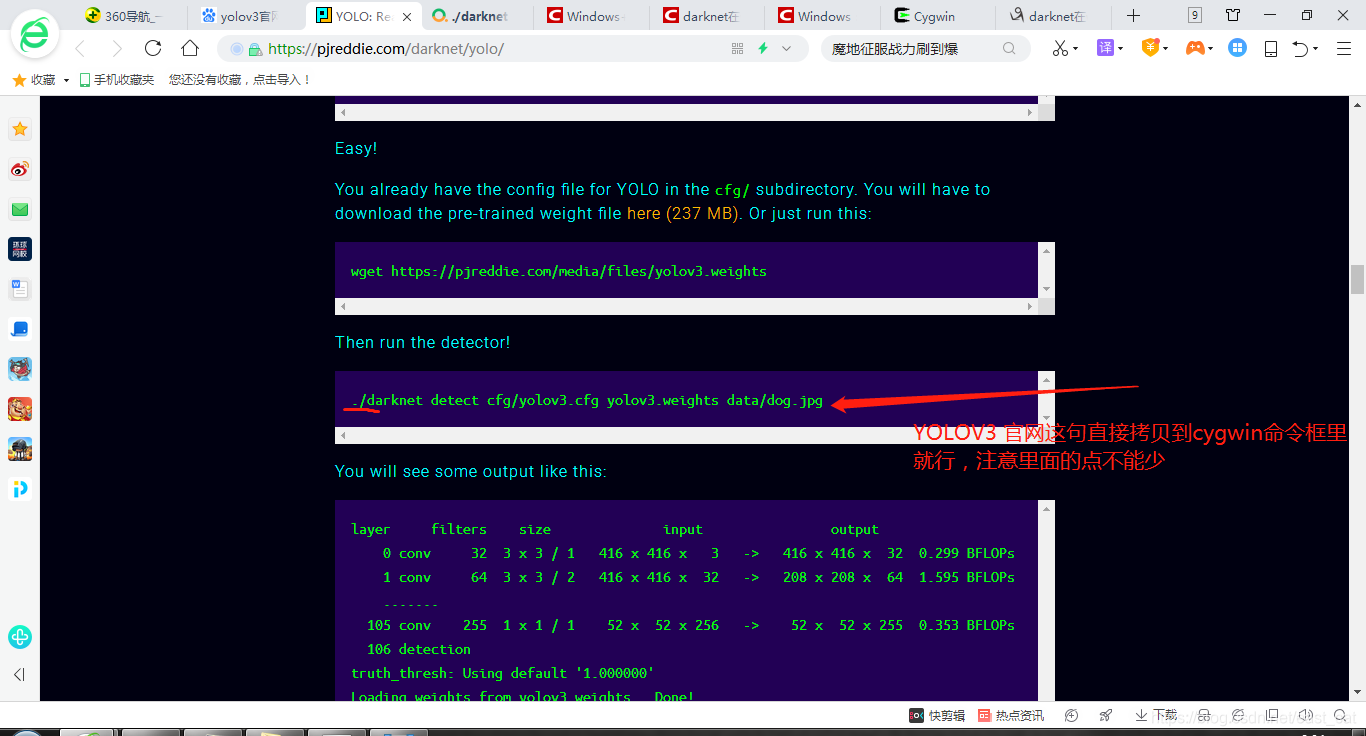Click the ./darknet detect command text
This screenshot has width=1366, height=736.
click(x=587, y=400)
